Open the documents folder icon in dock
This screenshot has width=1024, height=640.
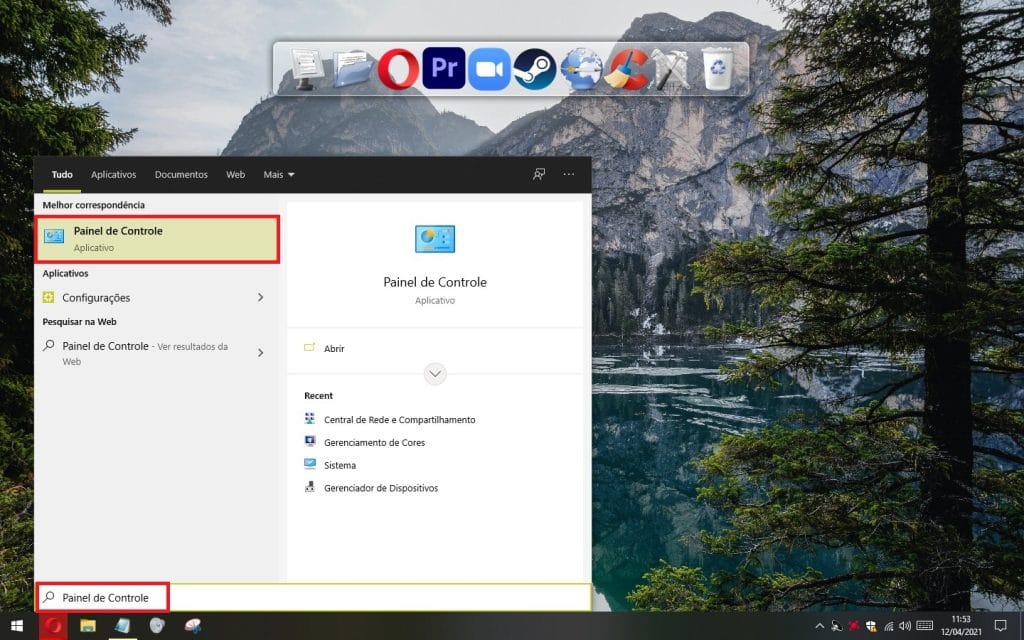point(353,69)
